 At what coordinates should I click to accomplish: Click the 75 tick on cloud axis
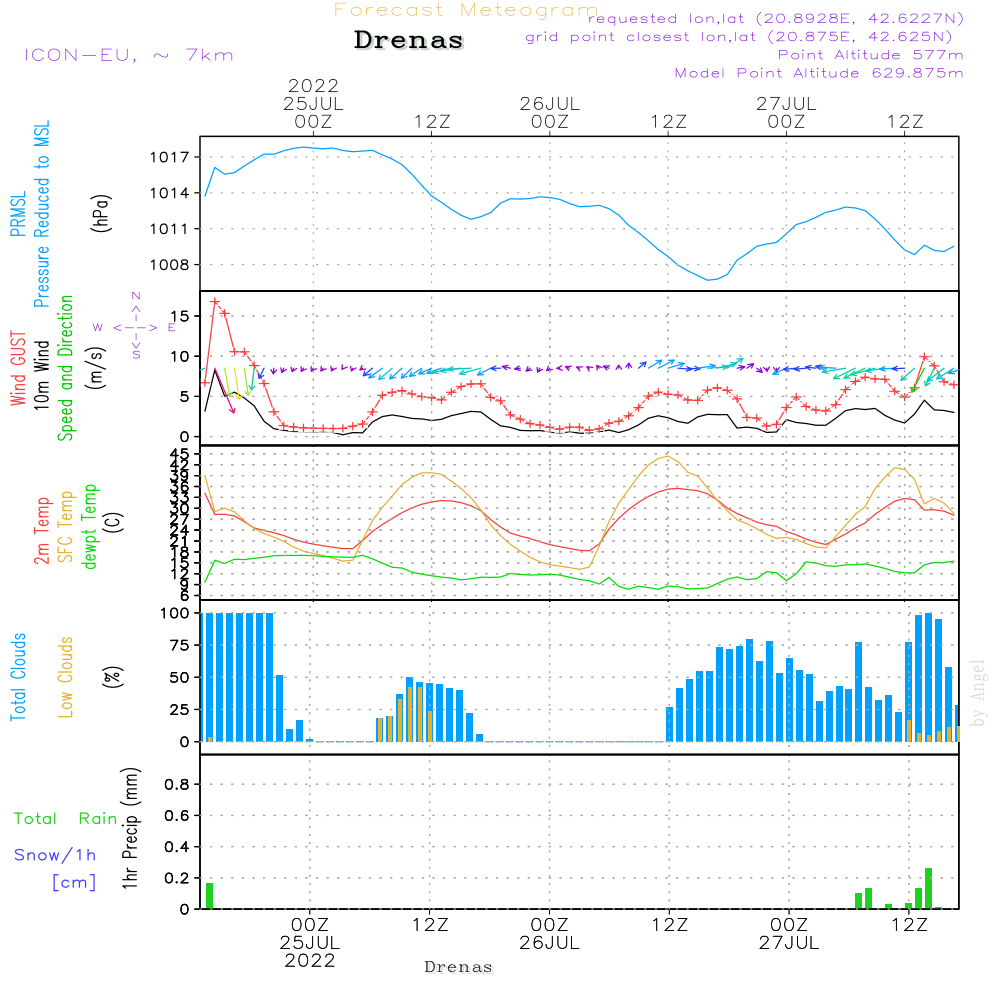point(180,645)
